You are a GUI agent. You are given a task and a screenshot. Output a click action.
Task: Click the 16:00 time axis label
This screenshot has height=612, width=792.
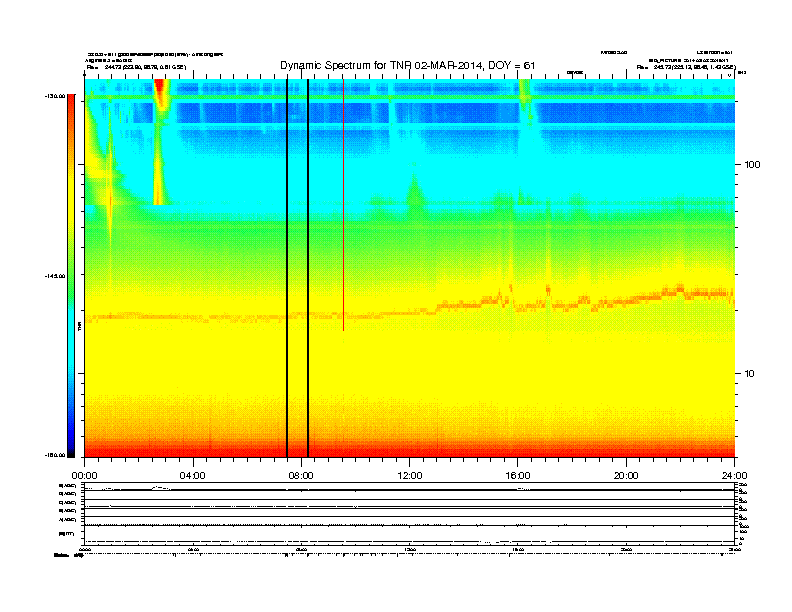518,475
